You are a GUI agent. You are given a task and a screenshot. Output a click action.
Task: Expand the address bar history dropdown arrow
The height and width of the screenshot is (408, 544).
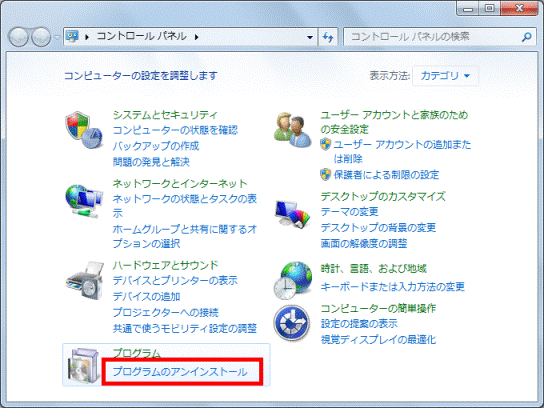[310, 37]
